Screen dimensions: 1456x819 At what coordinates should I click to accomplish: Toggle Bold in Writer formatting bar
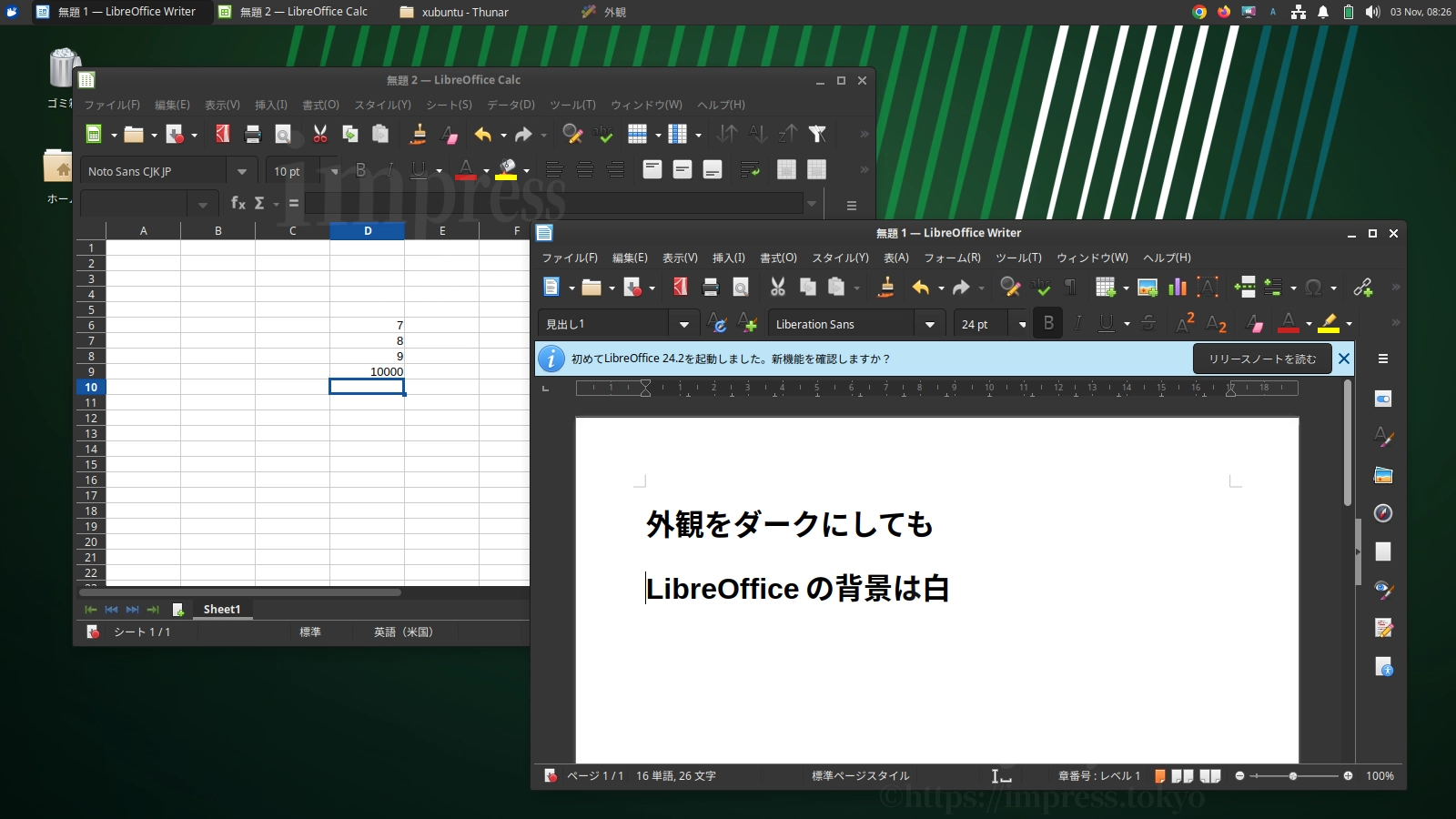pyautogui.click(x=1048, y=323)
